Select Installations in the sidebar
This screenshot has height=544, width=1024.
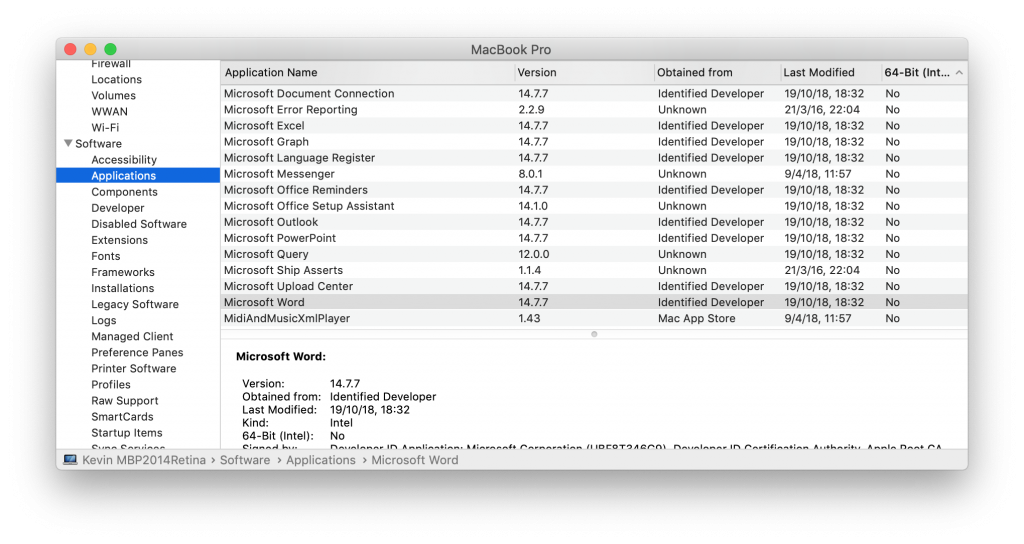[x=123, y=288]
